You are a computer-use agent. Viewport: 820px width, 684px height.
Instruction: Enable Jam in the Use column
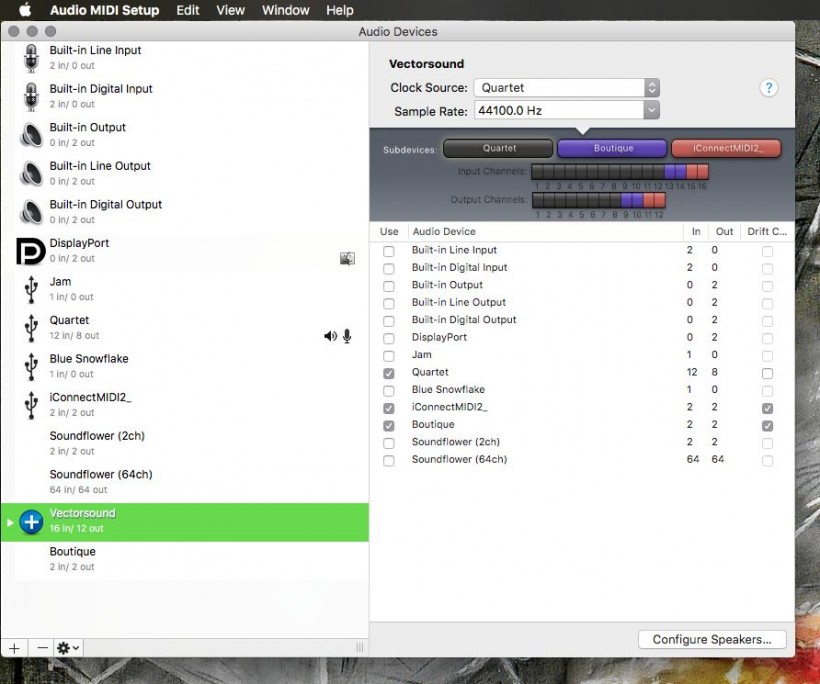(389, 356)
